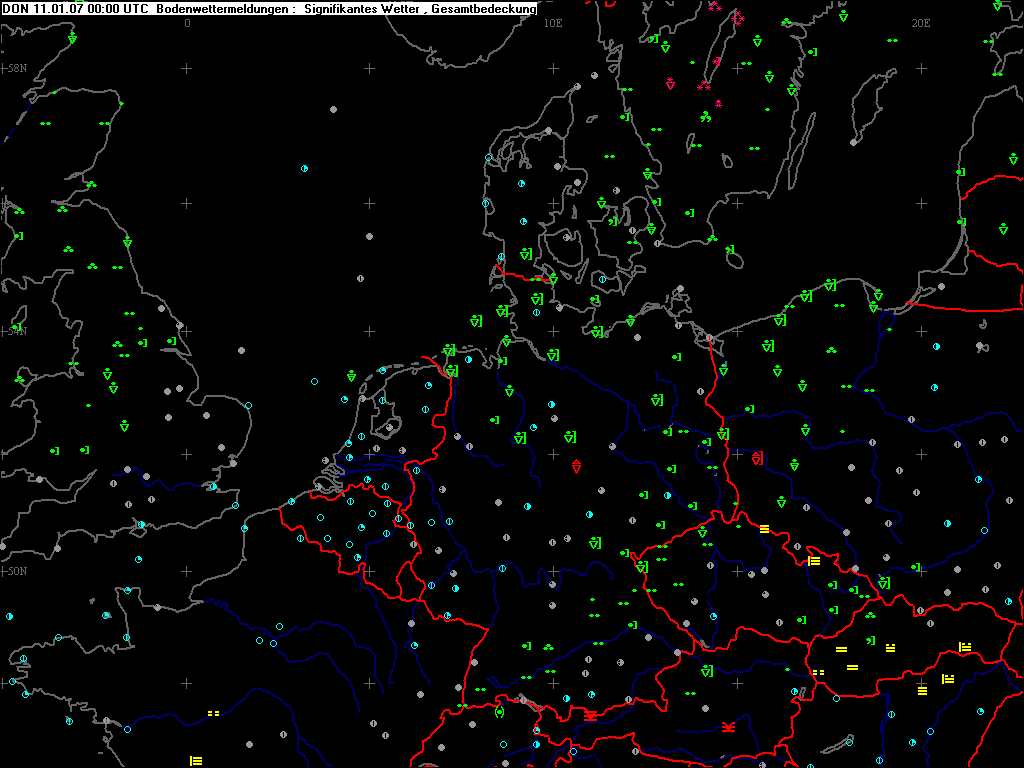This screenshot has width=1024, height=768.
Task: Click the 50N latitude label
Action: pos(18,571)
